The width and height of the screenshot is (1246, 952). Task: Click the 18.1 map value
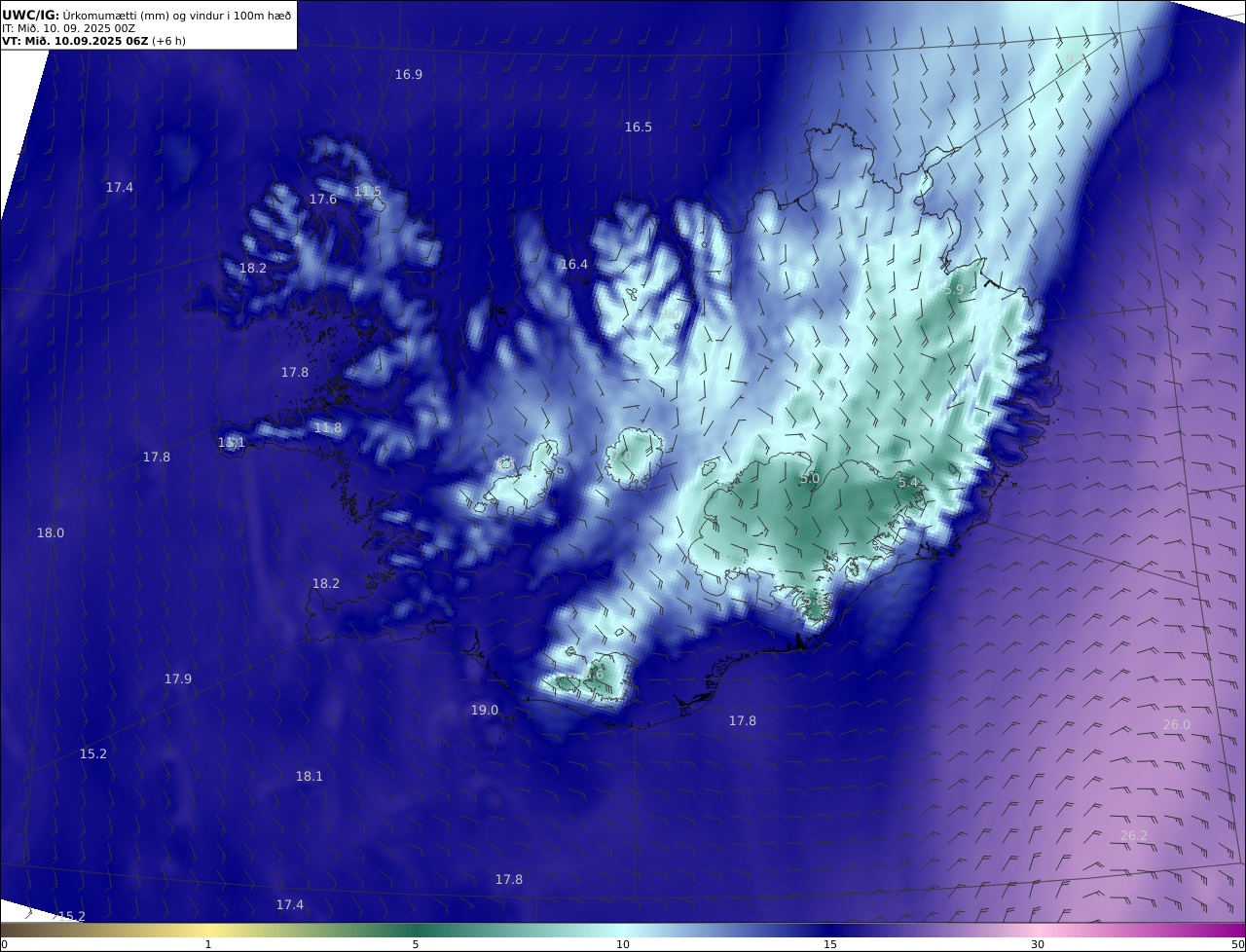(309, 777)
